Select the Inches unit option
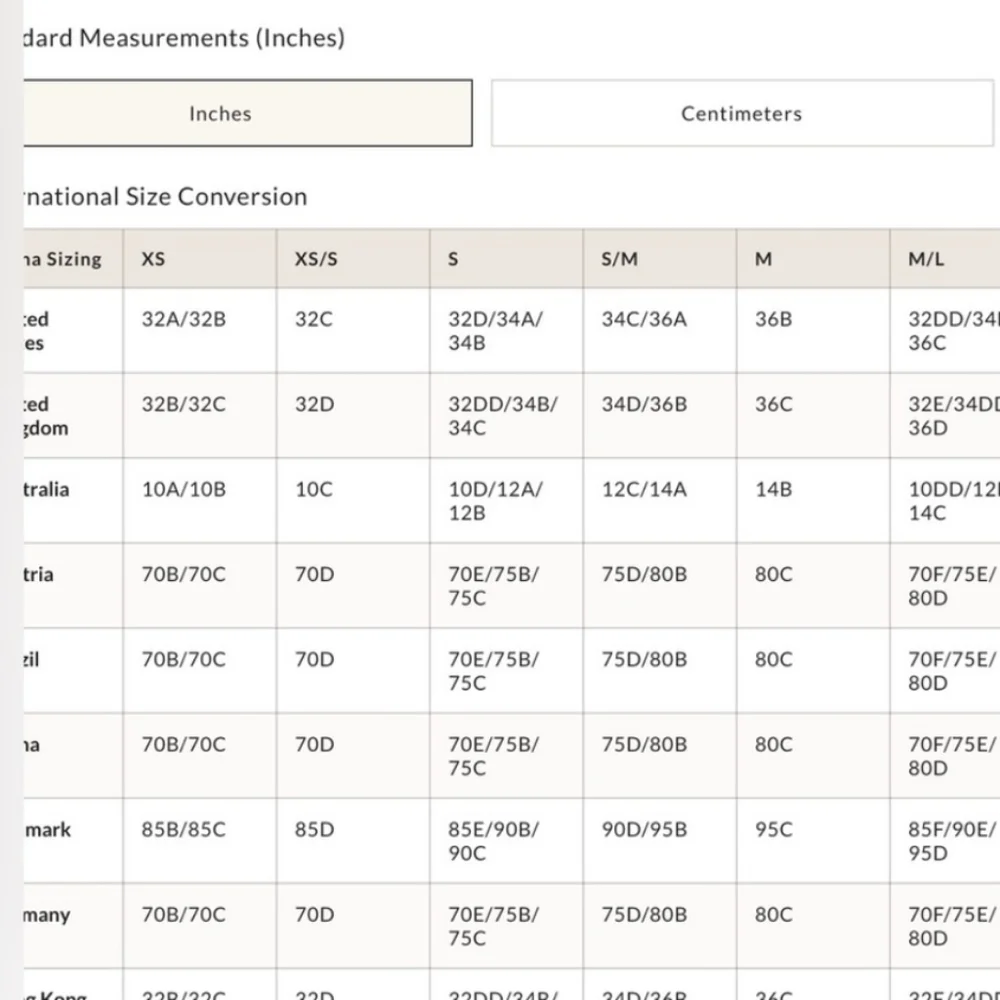 click(247, 114)
